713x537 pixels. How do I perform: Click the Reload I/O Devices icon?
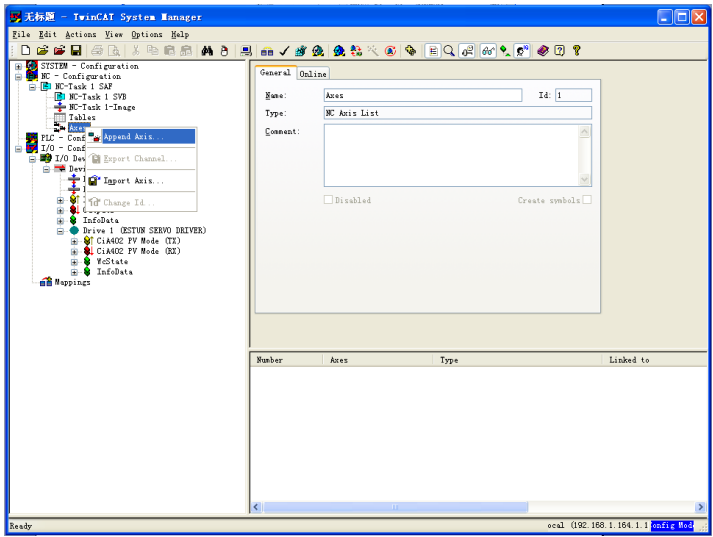pos(356,51)
